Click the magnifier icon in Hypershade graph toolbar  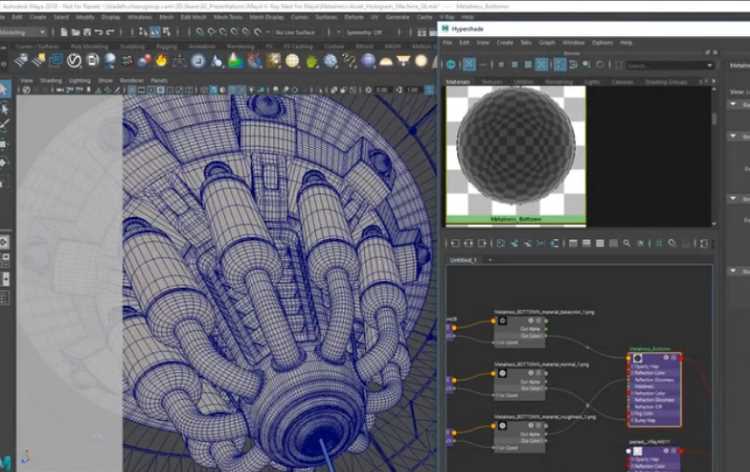point(627,243)
